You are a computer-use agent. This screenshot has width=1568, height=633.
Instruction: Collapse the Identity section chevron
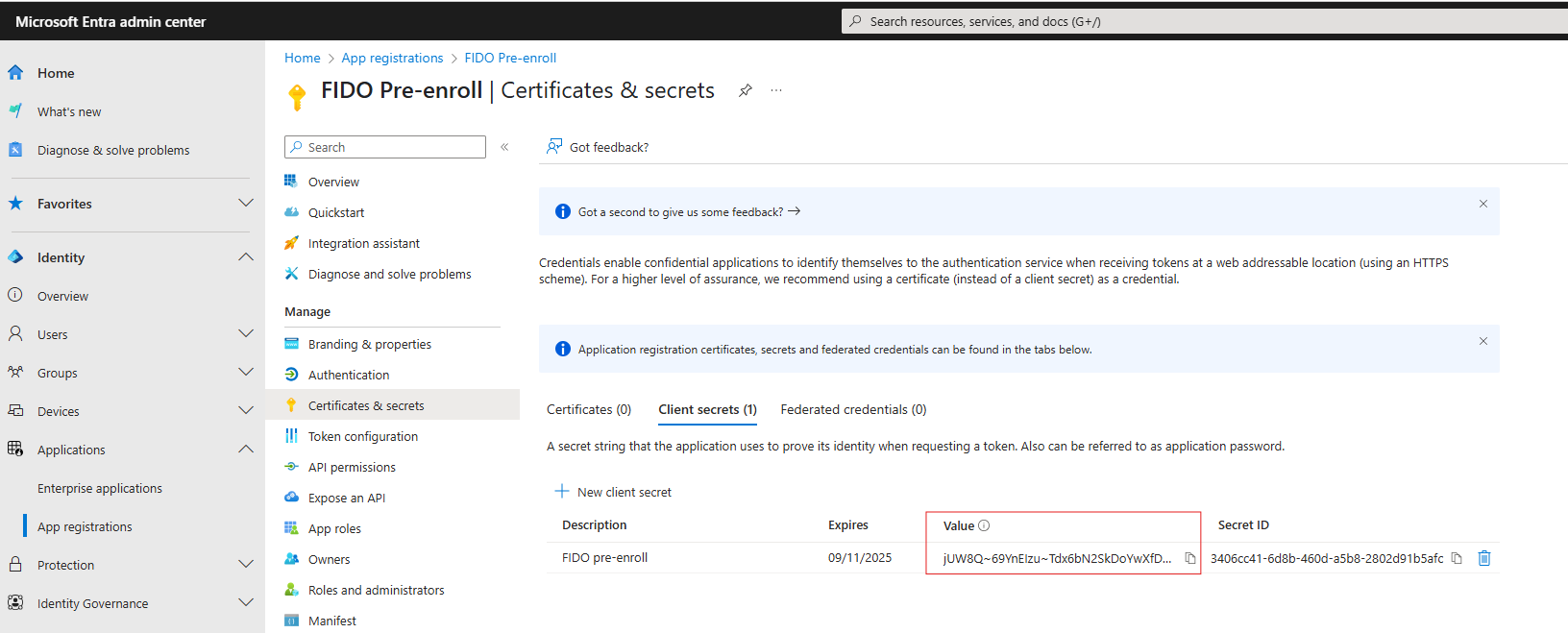tap(246, 256)
